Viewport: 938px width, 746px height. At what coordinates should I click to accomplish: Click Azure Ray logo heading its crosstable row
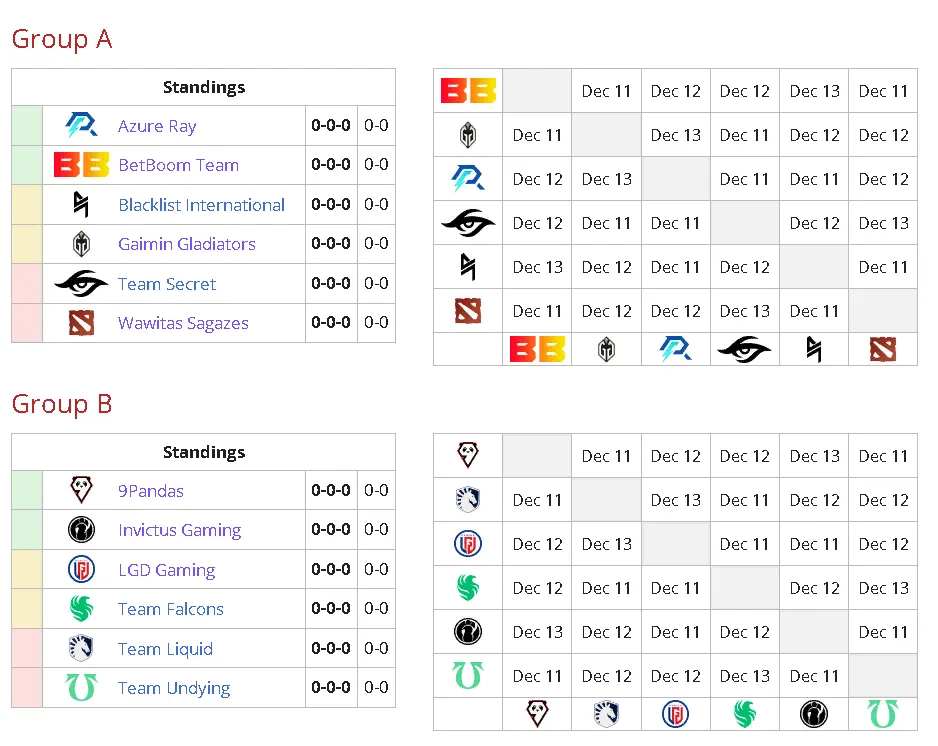click(468, 179)
